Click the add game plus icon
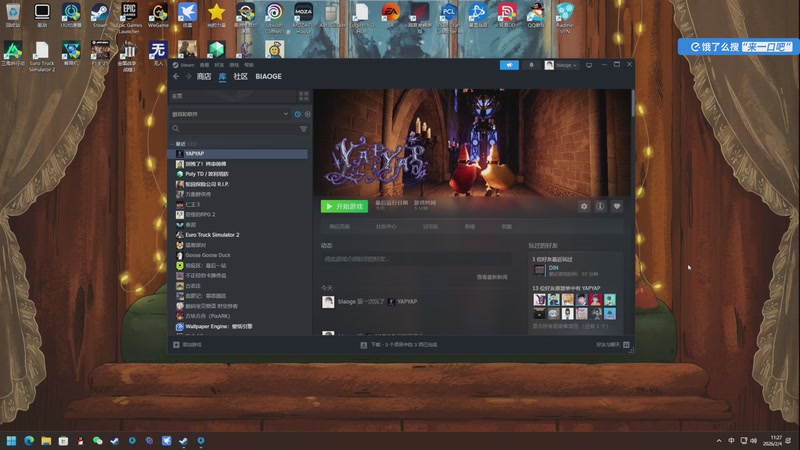800x450 pixels. pyautogui.click(x=176, y=345)
